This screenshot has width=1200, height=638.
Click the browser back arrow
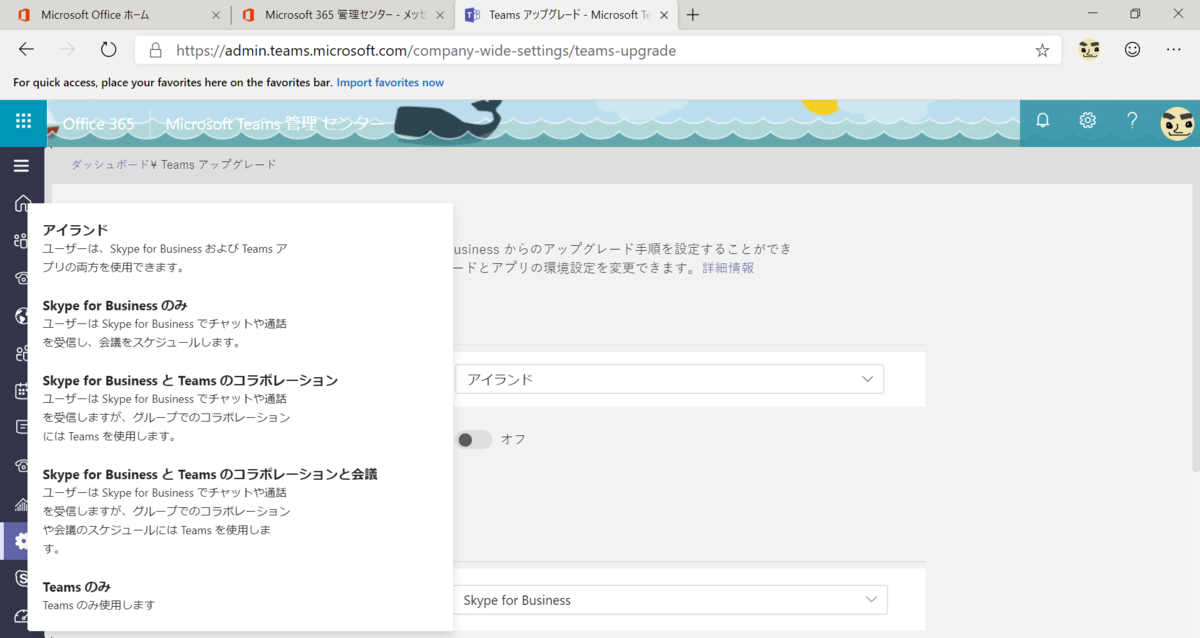coord(27,50)
